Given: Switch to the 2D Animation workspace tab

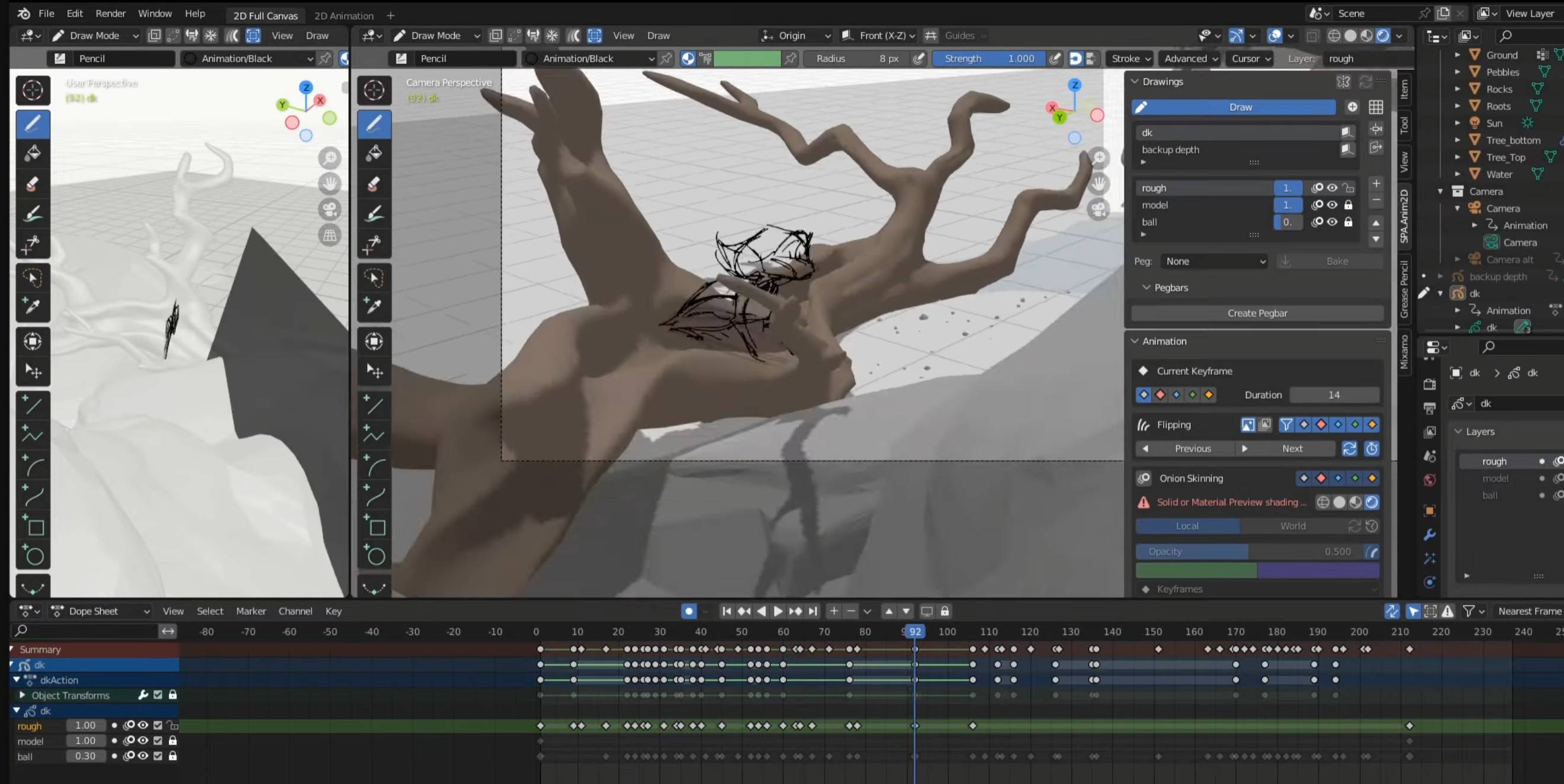Looking at the screenshot, I should point(343,16).
